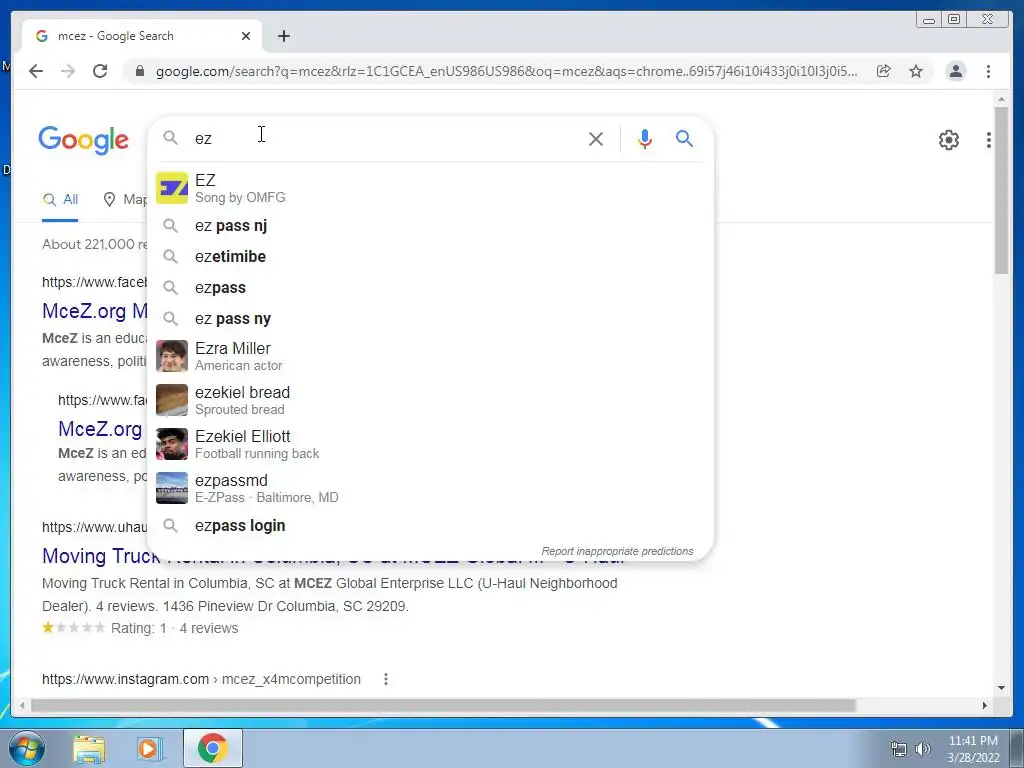Submit search with the blue magnifier
This screenshot has height=768, width=1024.
pos(684,138)
